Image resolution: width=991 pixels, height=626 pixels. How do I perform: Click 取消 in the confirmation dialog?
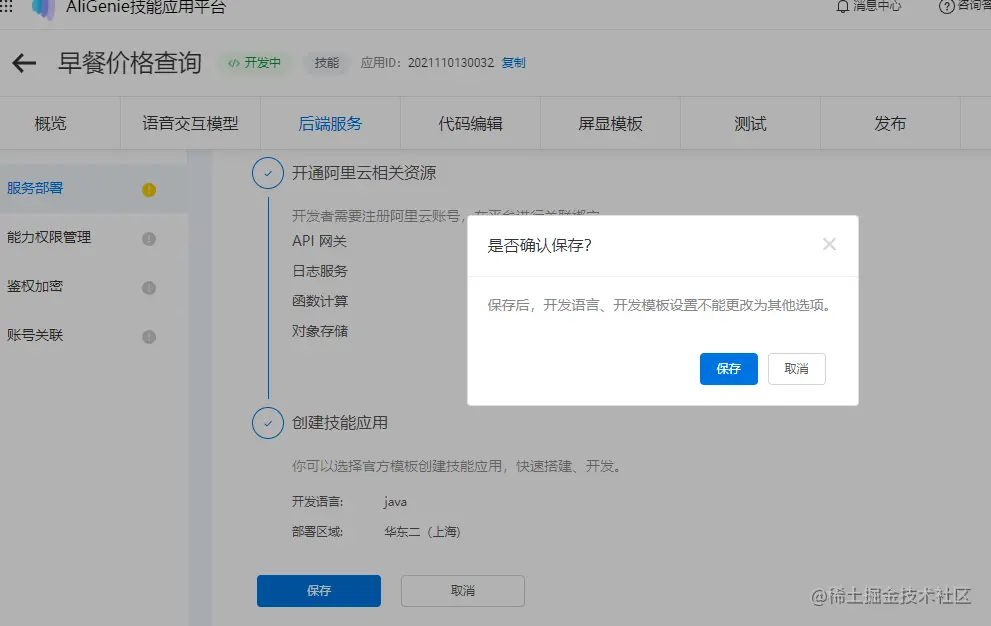click(796, 369)
